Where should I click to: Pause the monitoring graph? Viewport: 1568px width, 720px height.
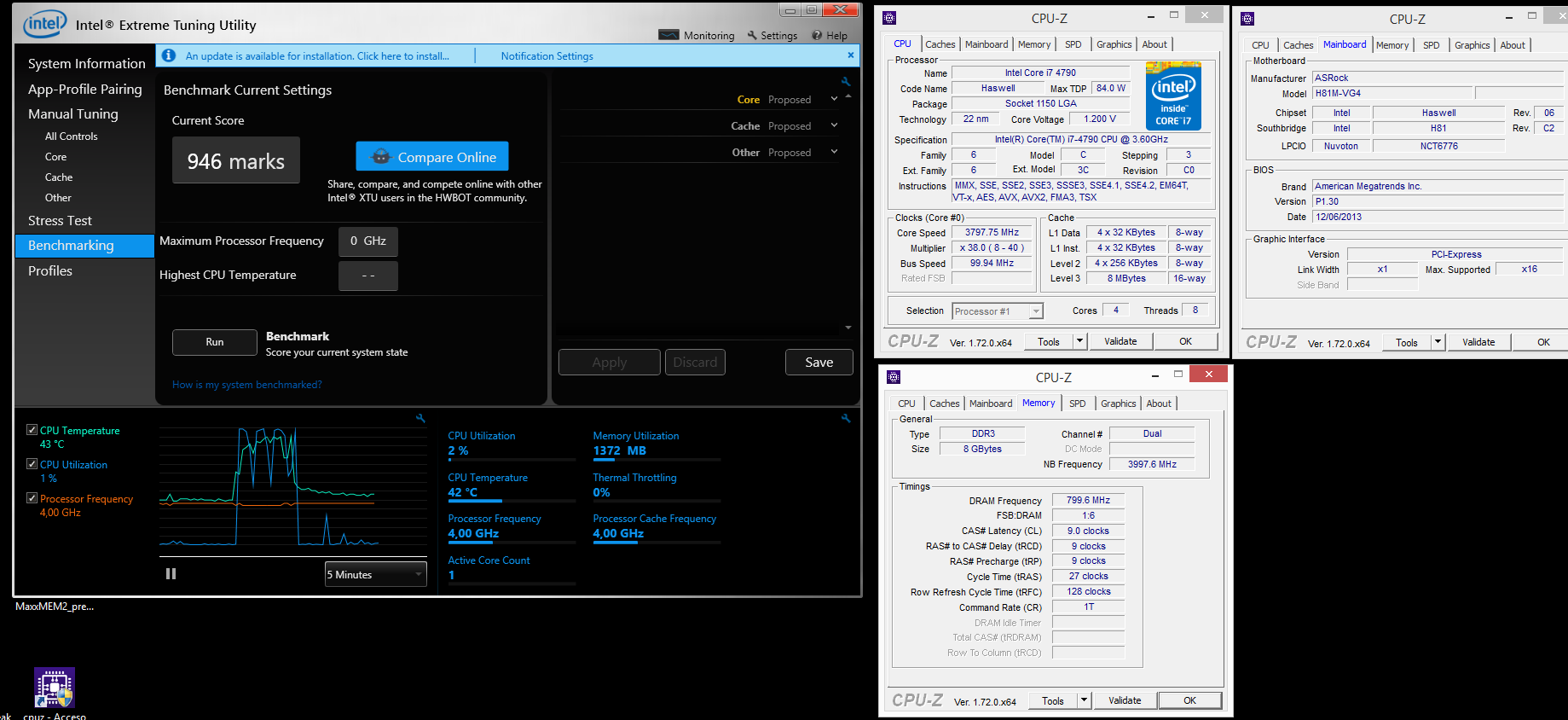[171, 574]
